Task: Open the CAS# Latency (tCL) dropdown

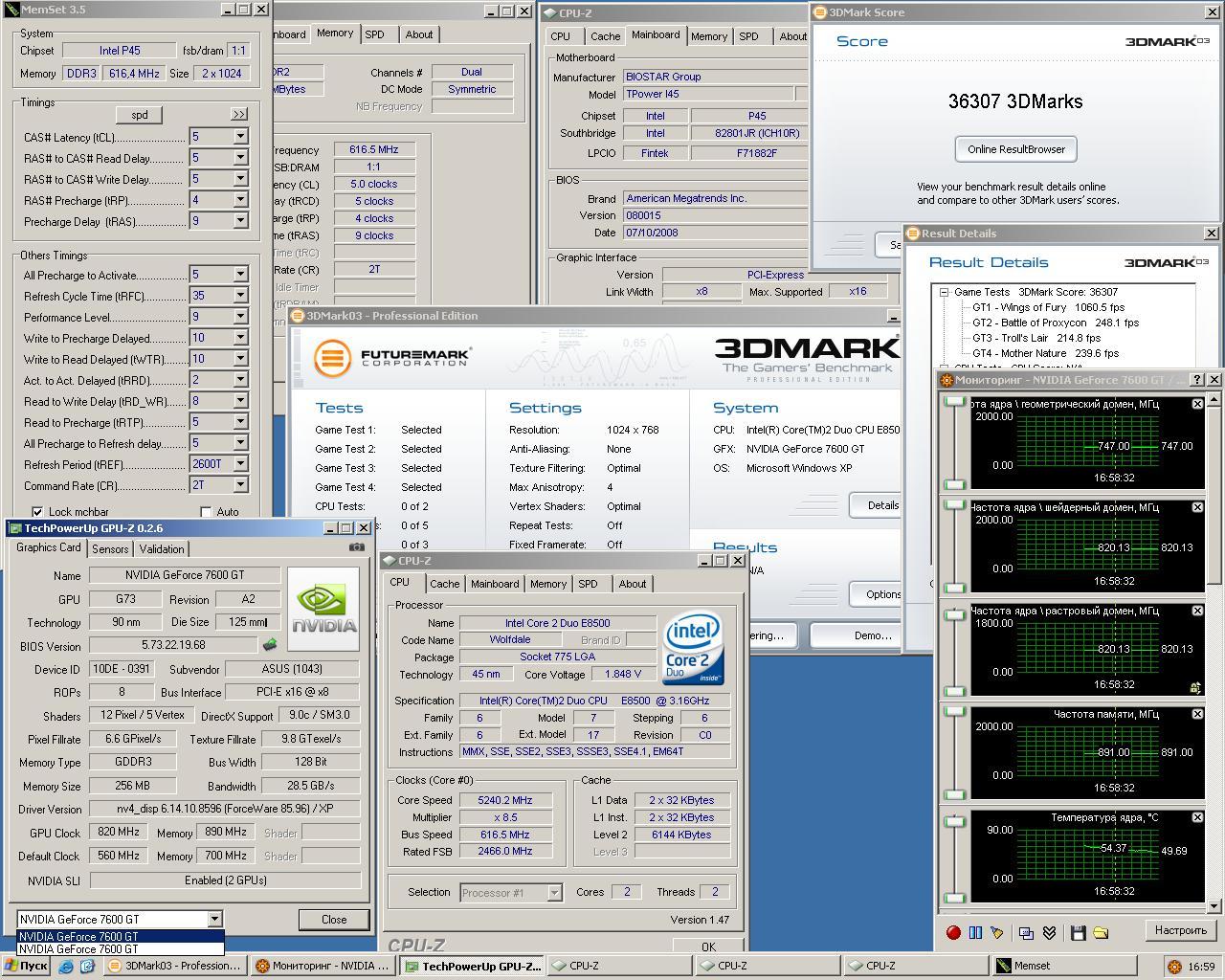Action: 240,137
